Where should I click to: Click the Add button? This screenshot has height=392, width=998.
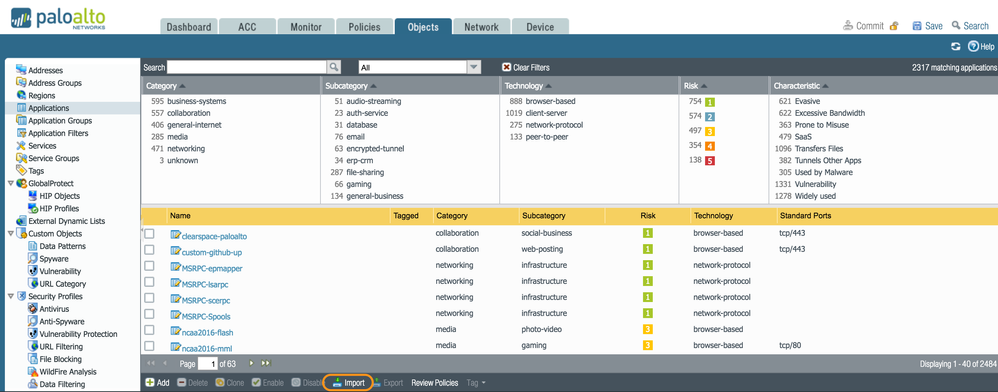point(157,382)
